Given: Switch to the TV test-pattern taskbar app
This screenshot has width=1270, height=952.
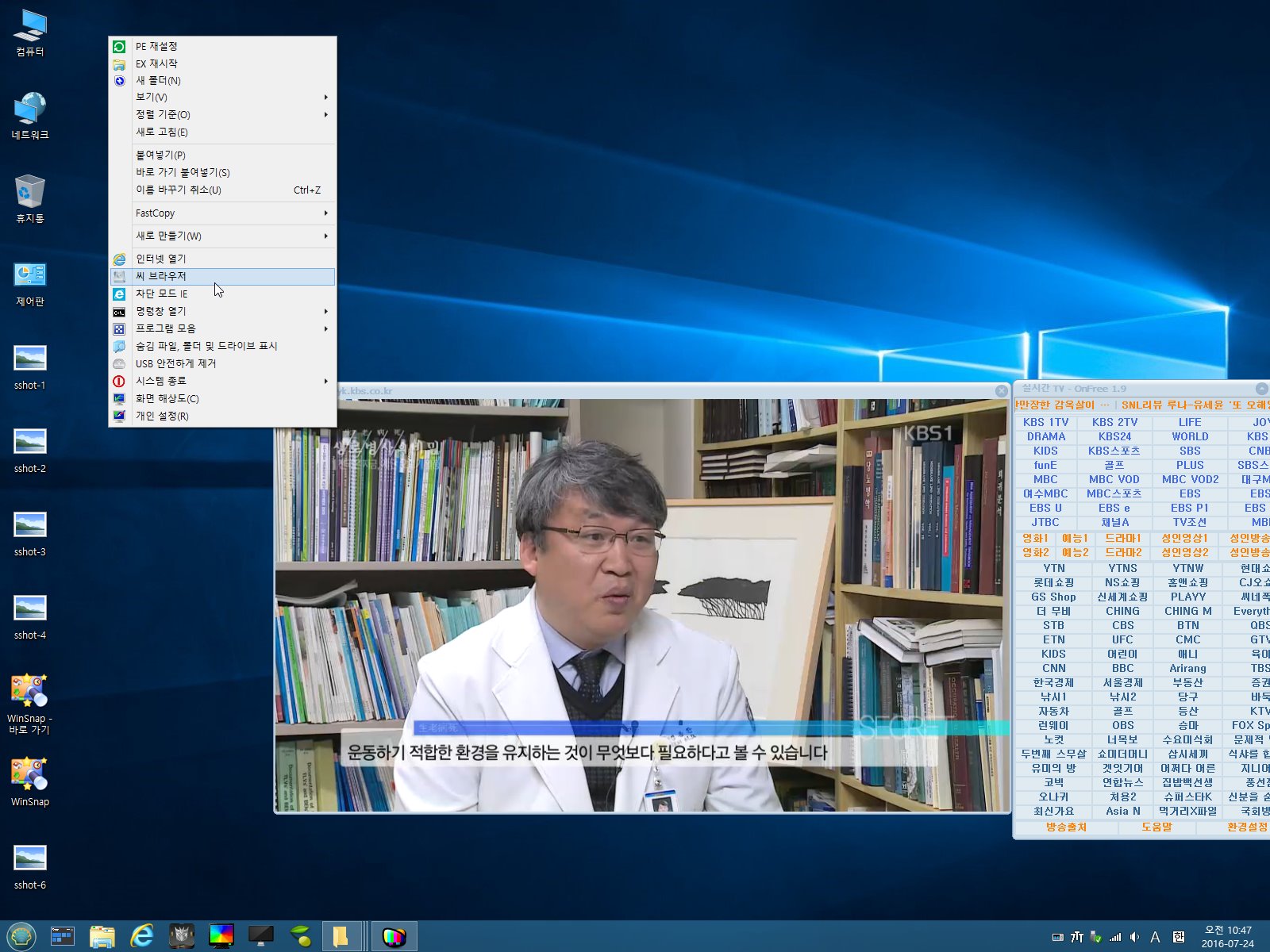Looking at the screenshot, I should coord(394,936).
